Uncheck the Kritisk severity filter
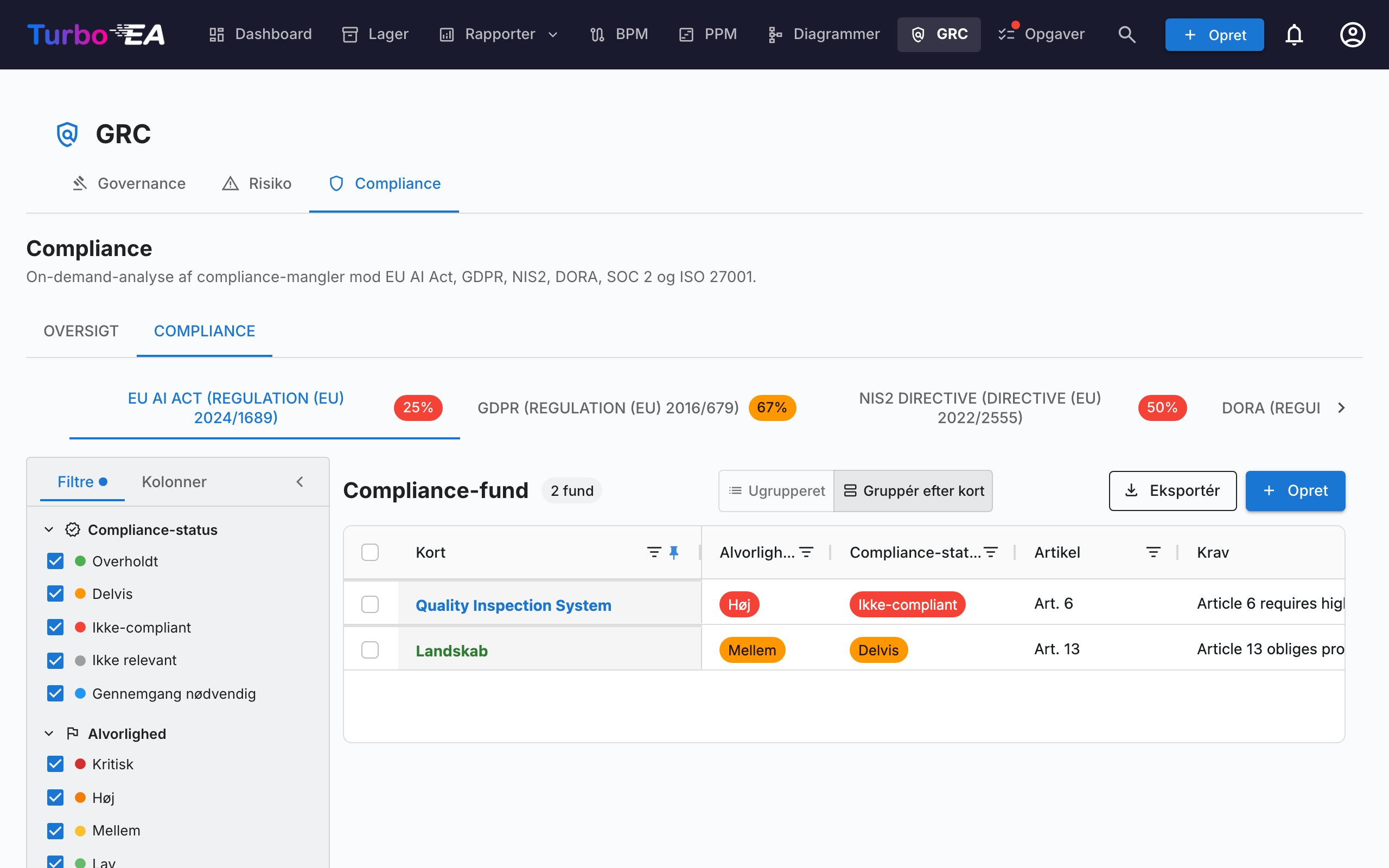This screenshot has width=1389, height=868. click(x=55, y=764)
